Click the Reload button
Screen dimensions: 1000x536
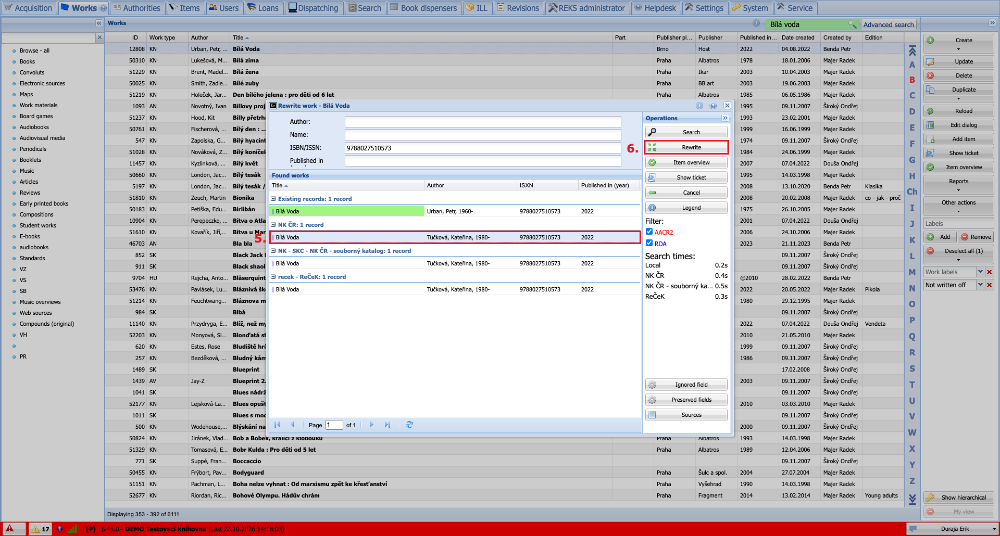[958, 111]
